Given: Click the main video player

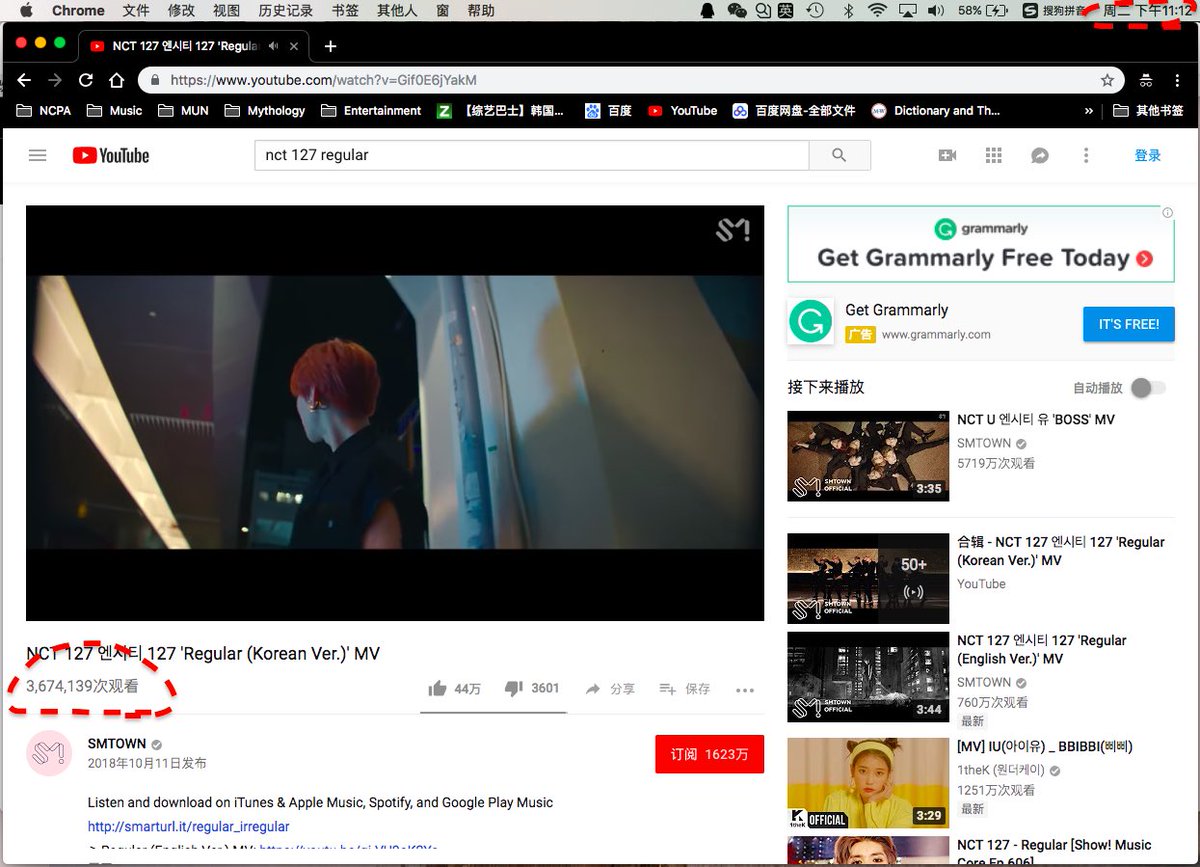Looking at the screenshot, I should pyautogui.click(x=395, y=413).
